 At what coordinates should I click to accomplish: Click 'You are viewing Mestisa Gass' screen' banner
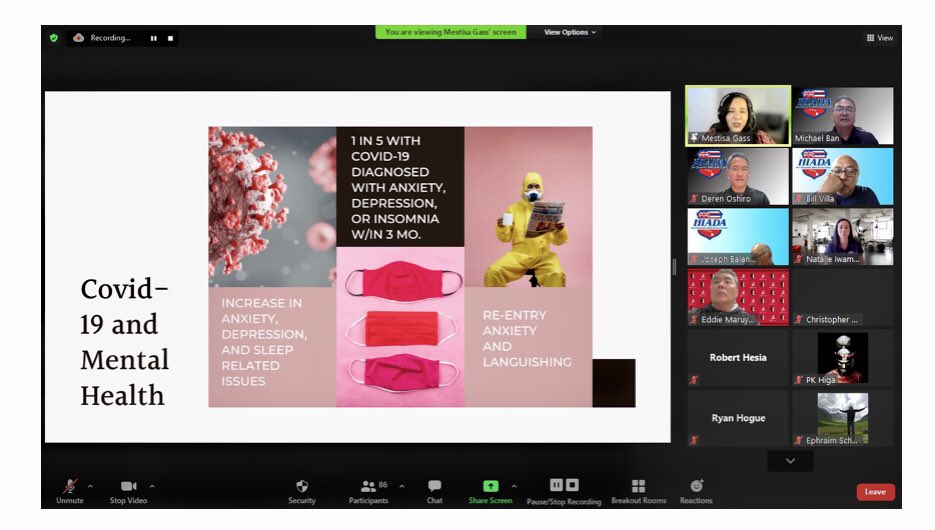point(451,32)
